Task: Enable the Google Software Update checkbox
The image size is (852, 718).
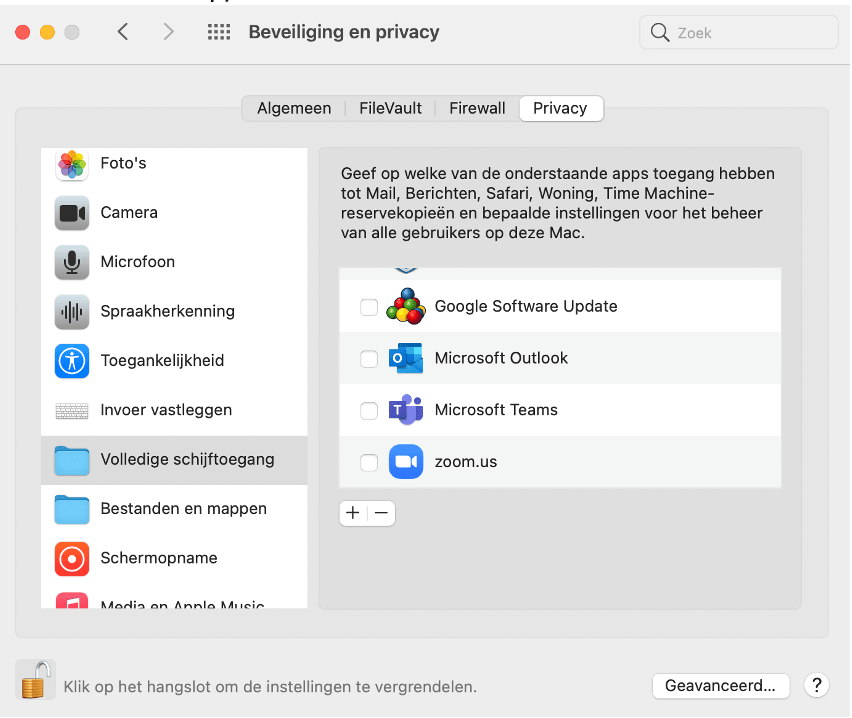Action: point(369,307)
